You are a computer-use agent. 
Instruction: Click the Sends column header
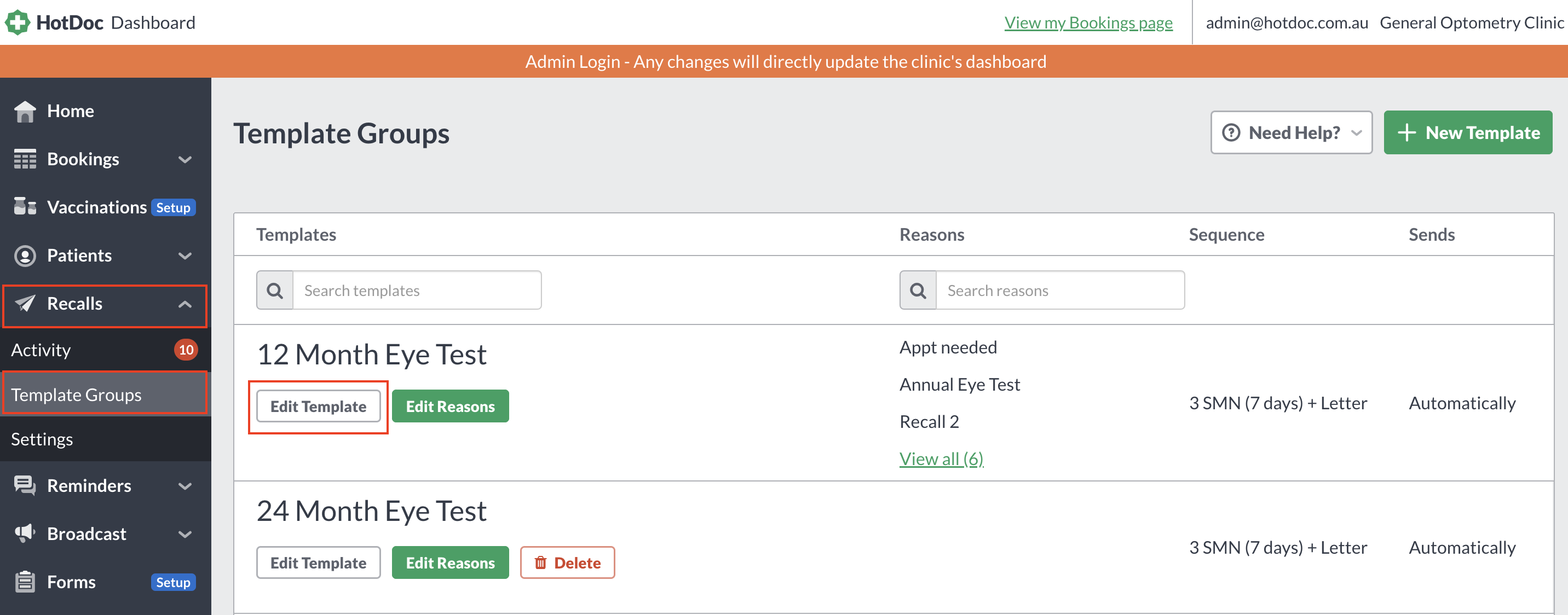[1432, 235]
